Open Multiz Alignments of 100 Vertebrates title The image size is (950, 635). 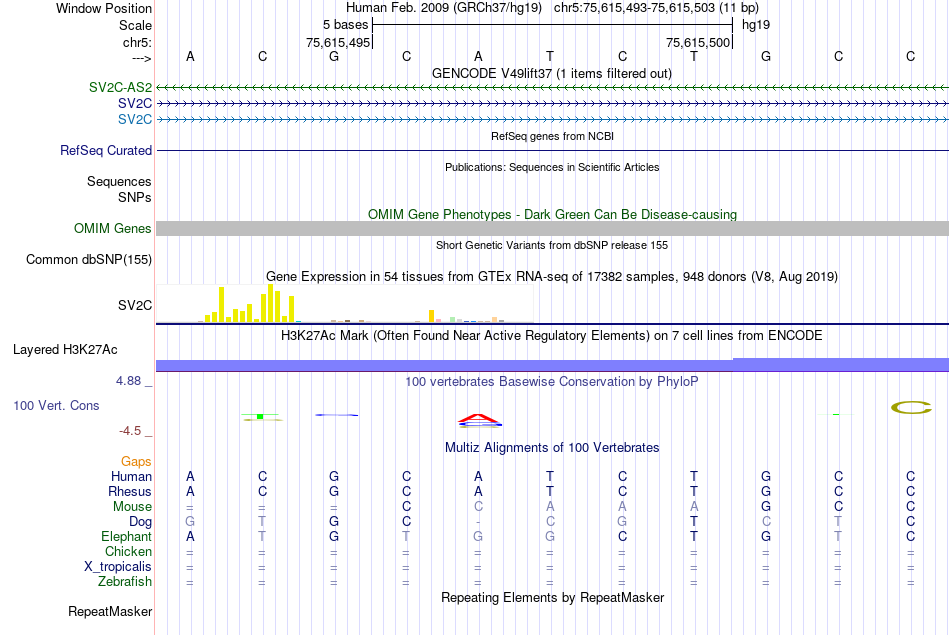tap(552, 448)
